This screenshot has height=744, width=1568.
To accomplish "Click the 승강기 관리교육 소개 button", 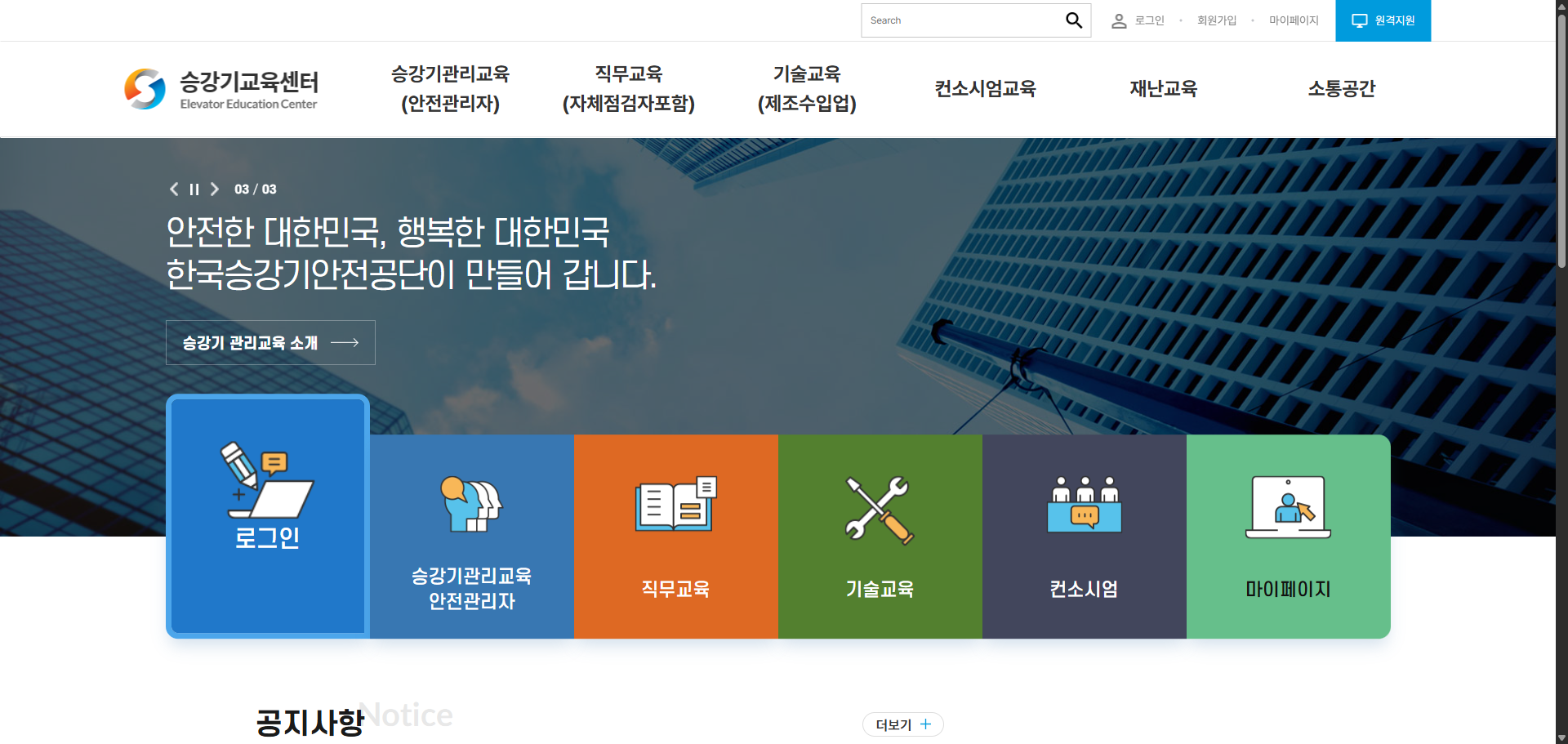I will 270,342.
